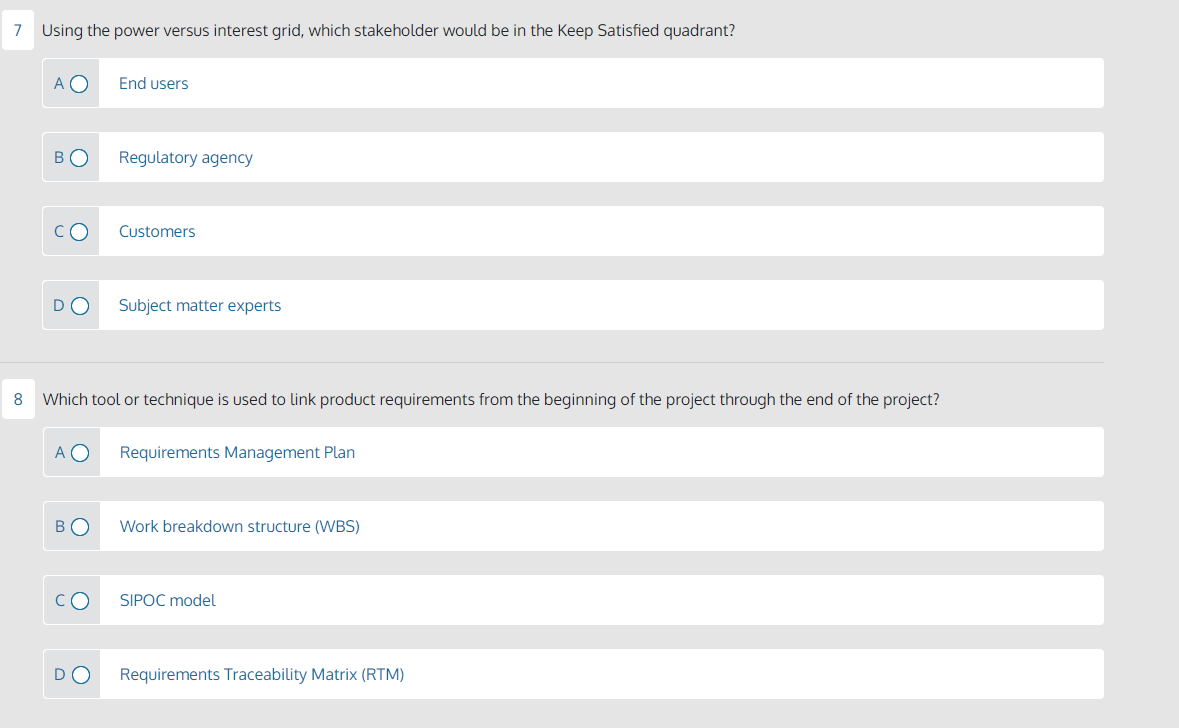
Task: Select radio button C for SIPOC model
Action: [x=79, y=600]
